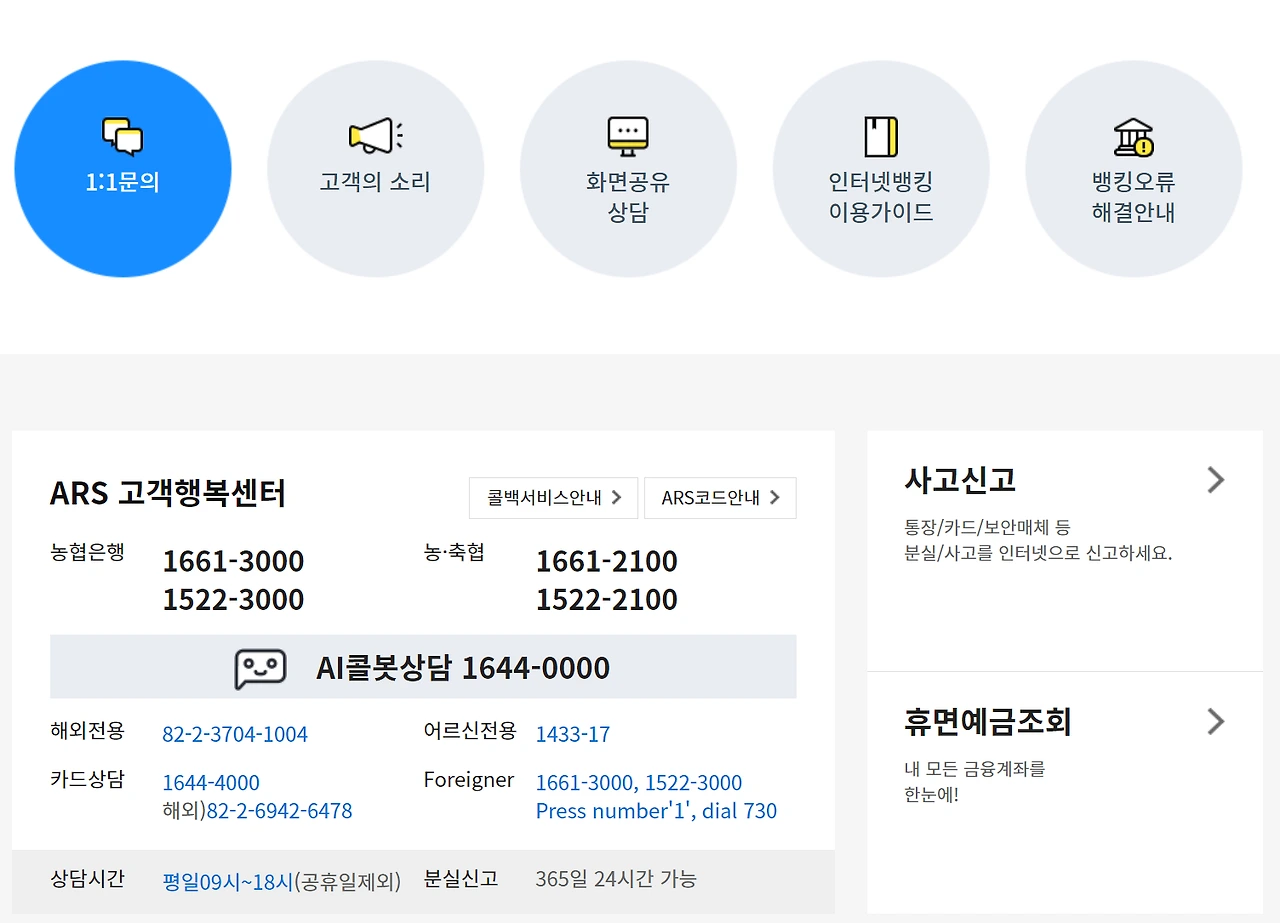Click 카드상담 label
Screen dimensions: 1280x923
click(x=87, y=779)
